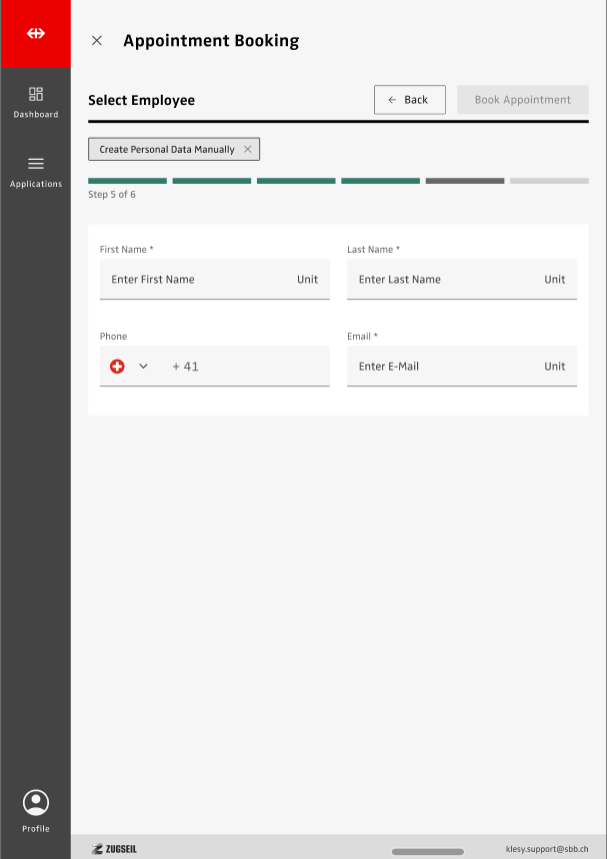Viewport: 607px width, 859px height.
Task: Open the Profile avatar icon
Action: tap(35, 803)
